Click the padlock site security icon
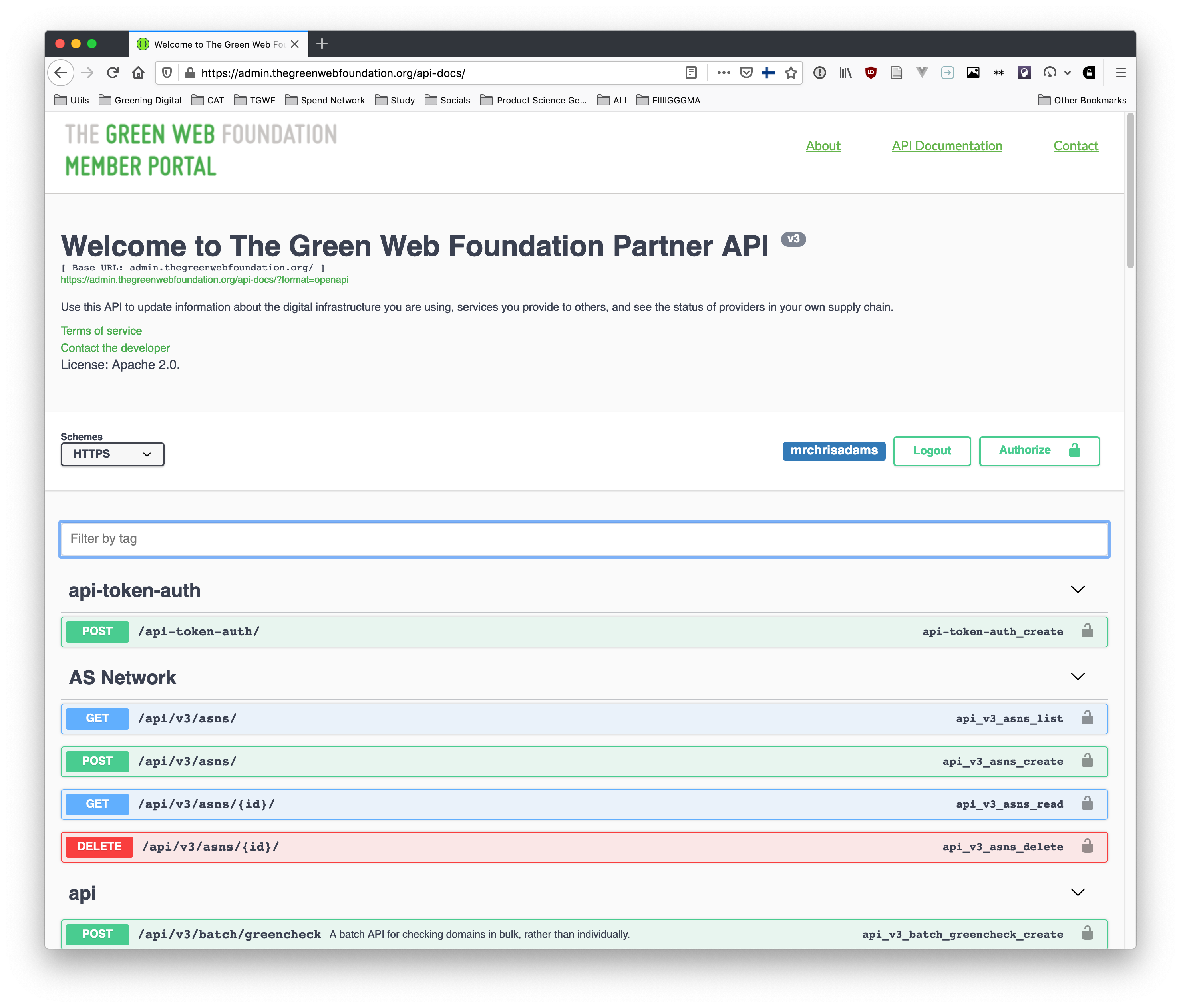The image size is (1181, 1008). (x=190, y=73)
